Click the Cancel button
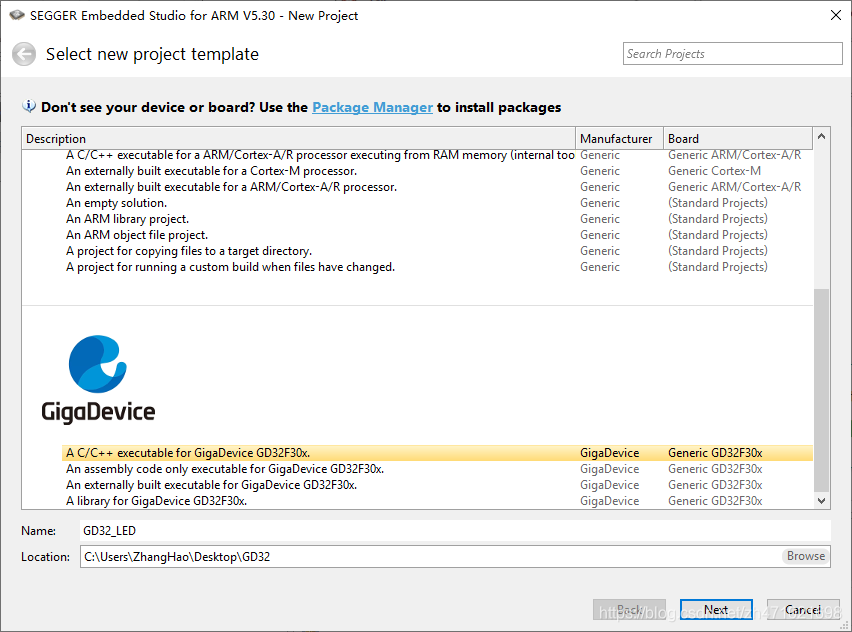This screenshot has height=632, width=852. [803, 610]
